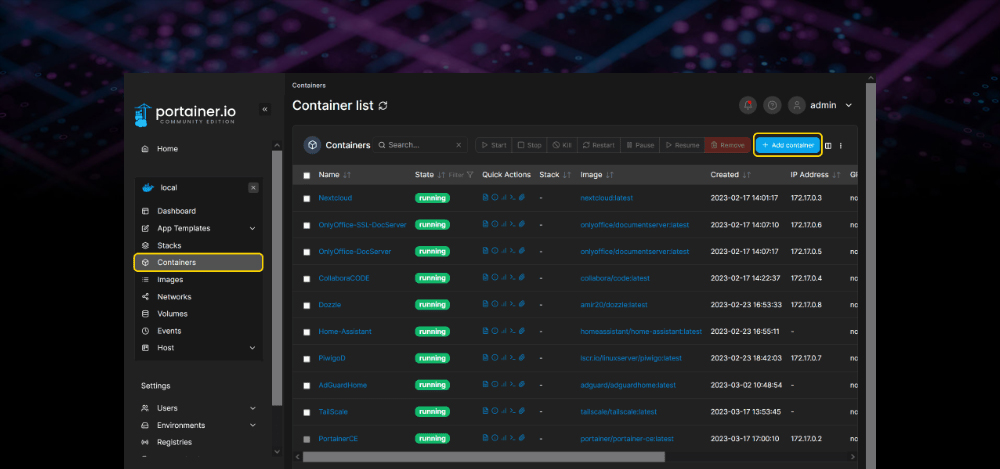This screenshot has width=1000, height=469.
Task: Refresh the Container list with reload icon
Action: coord(383,106)
